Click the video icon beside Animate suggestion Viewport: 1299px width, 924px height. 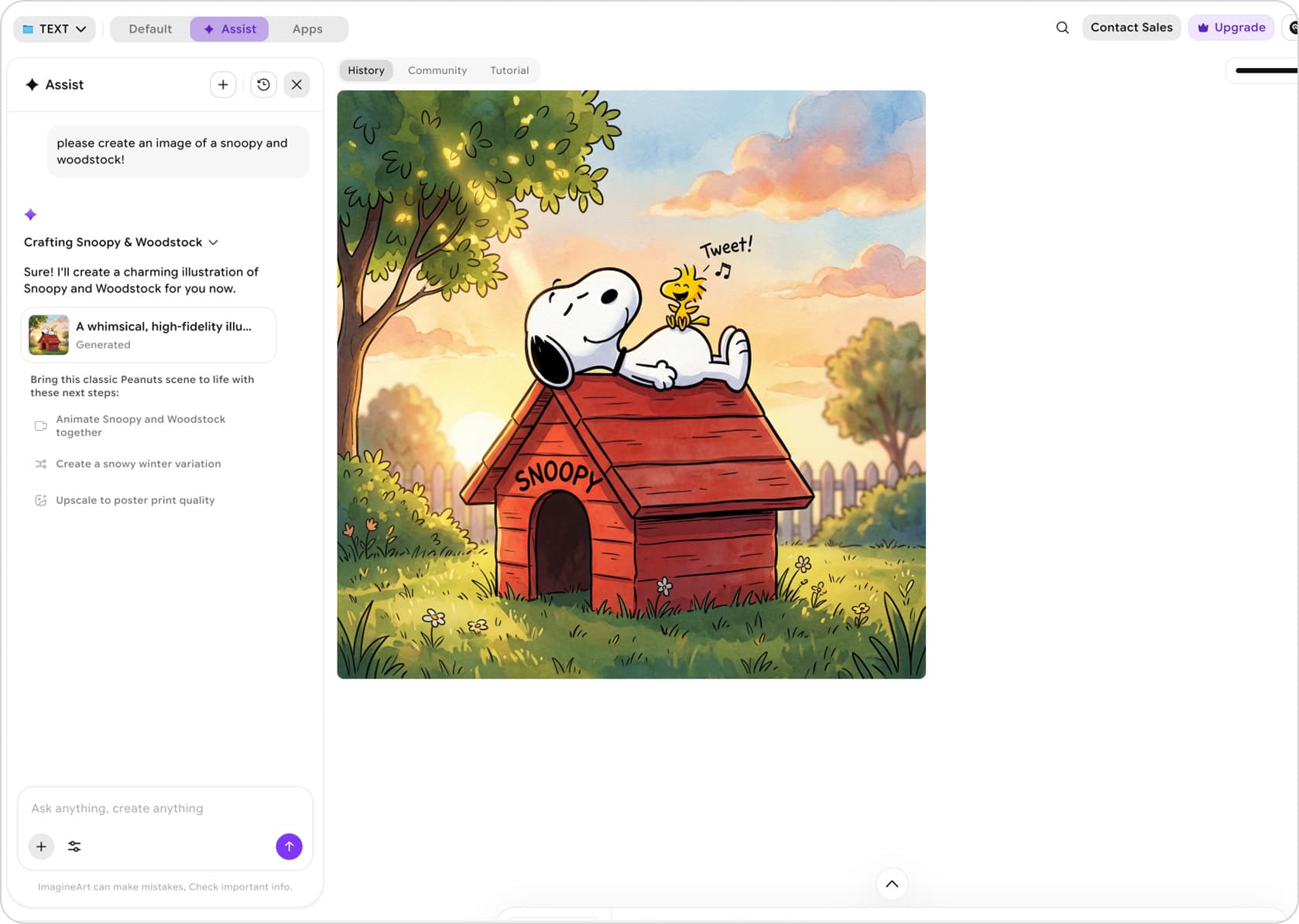pos(41,426)
